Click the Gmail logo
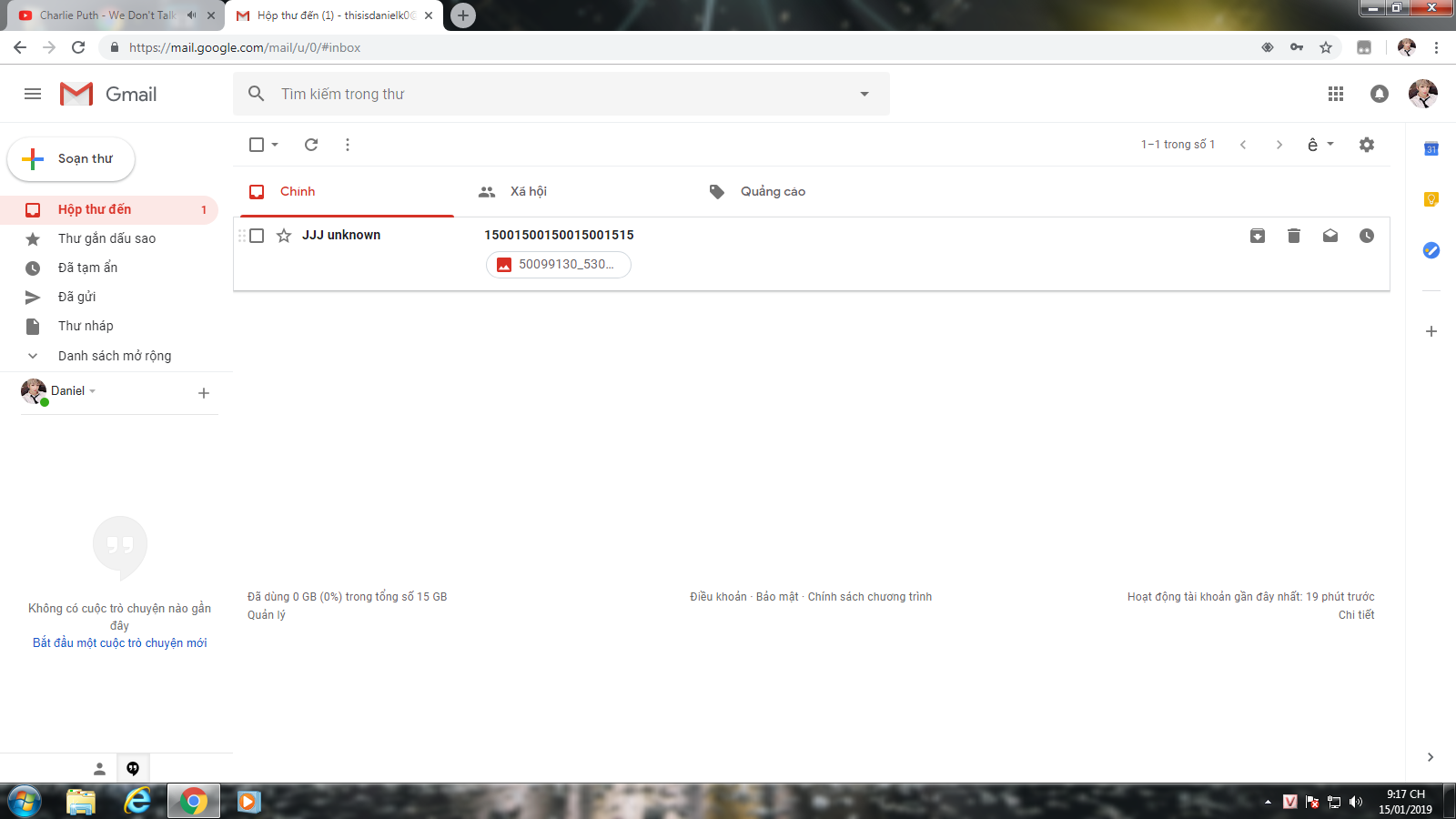The width and height of the screenshot is (1456, 819). (x=108, y=94)
